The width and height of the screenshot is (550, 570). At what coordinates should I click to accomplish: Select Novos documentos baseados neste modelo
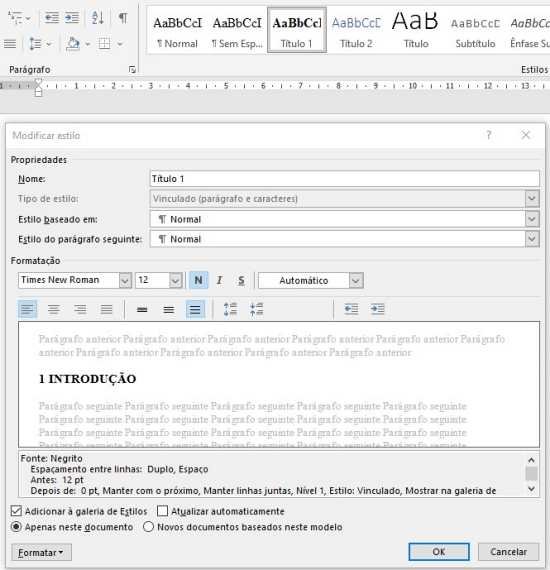[148, 527]
